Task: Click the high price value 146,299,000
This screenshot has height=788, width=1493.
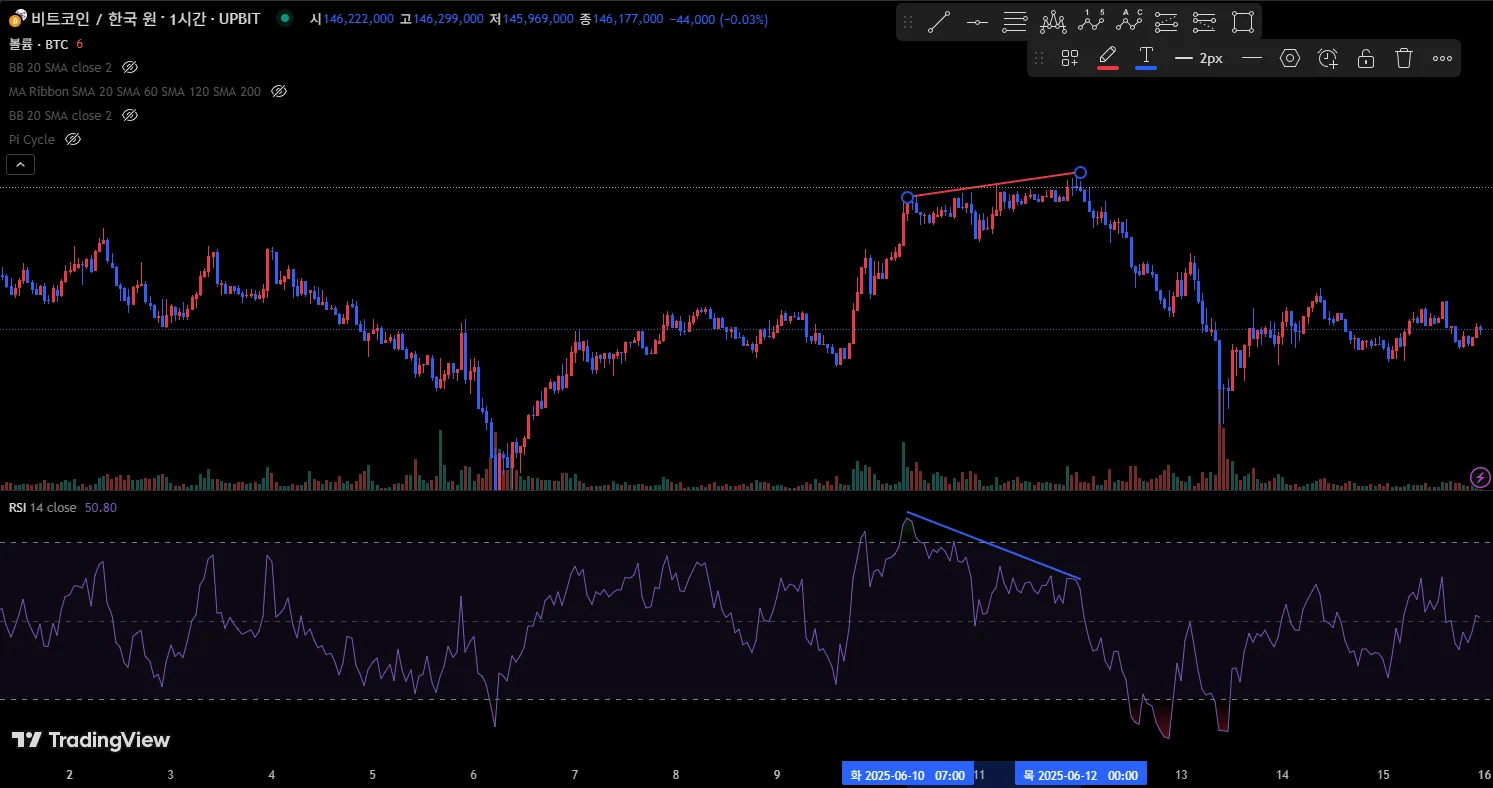Action: pos(448,18)
